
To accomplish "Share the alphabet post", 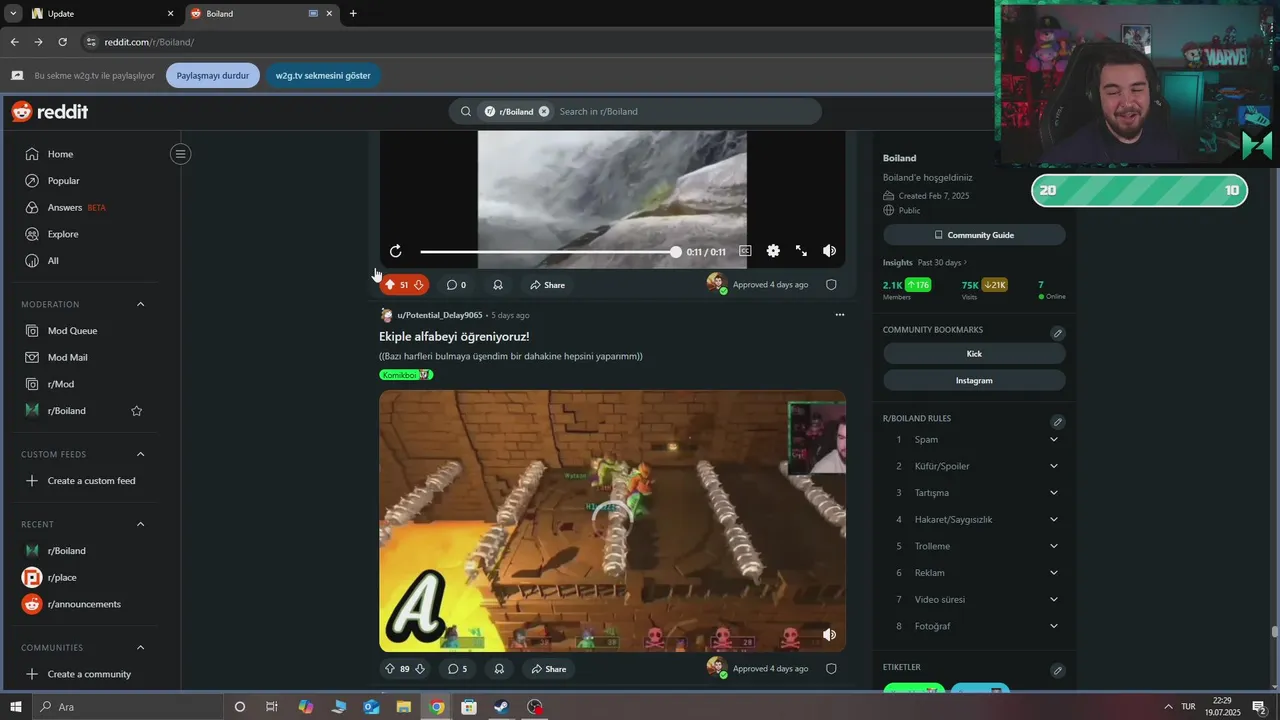I will click(549, 669).
